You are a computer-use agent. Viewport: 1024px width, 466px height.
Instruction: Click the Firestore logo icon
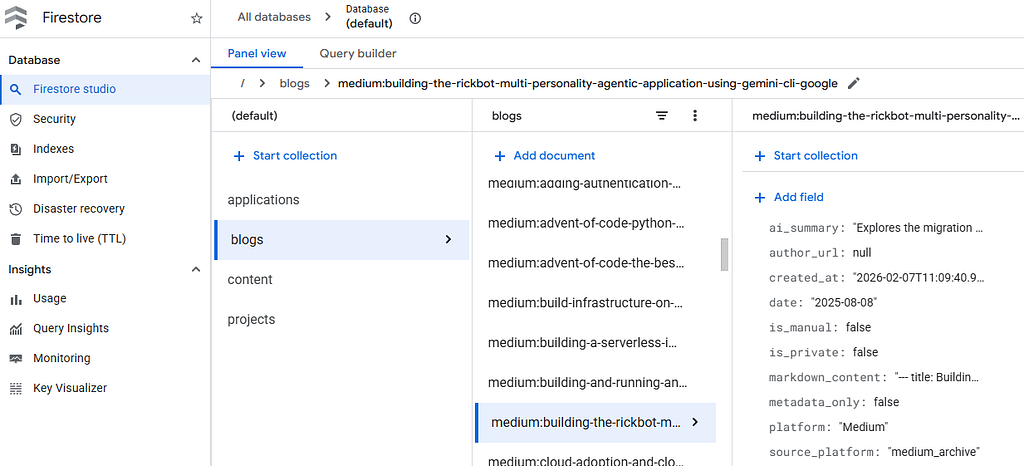click(16, 18)
